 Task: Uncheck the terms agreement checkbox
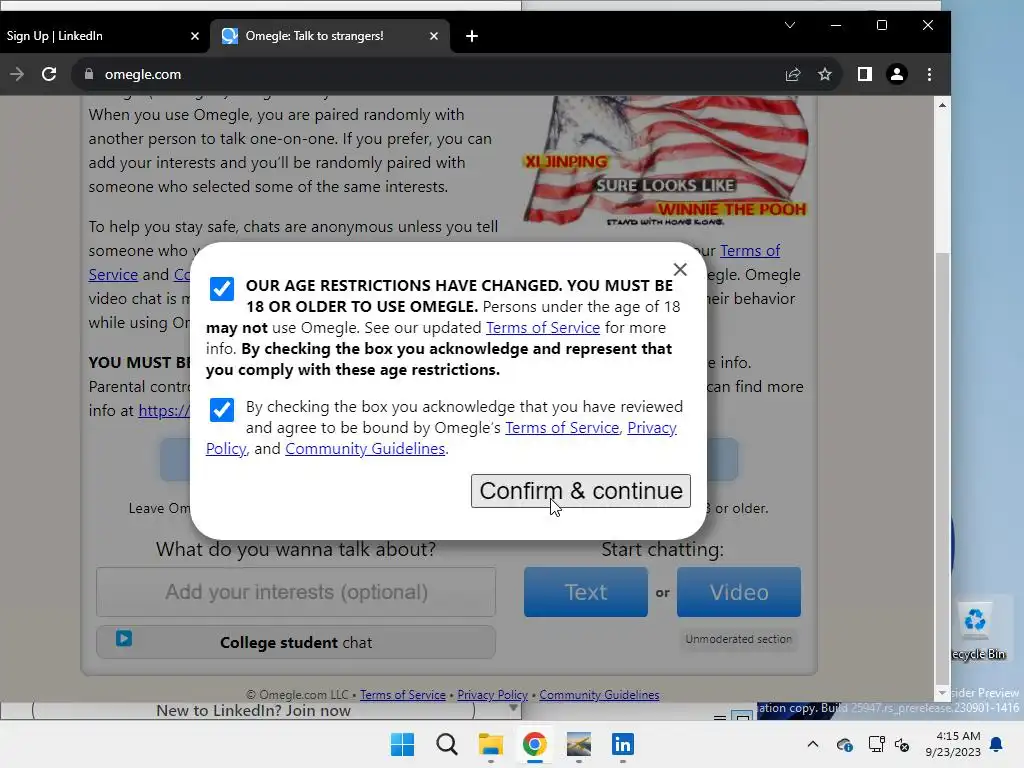[x=221, y=409]
